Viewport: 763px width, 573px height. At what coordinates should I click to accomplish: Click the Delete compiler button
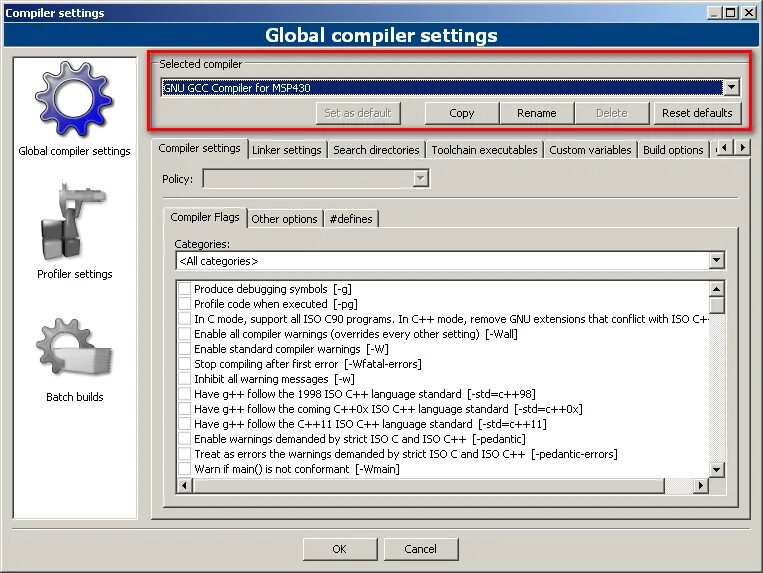pos(612,113)
